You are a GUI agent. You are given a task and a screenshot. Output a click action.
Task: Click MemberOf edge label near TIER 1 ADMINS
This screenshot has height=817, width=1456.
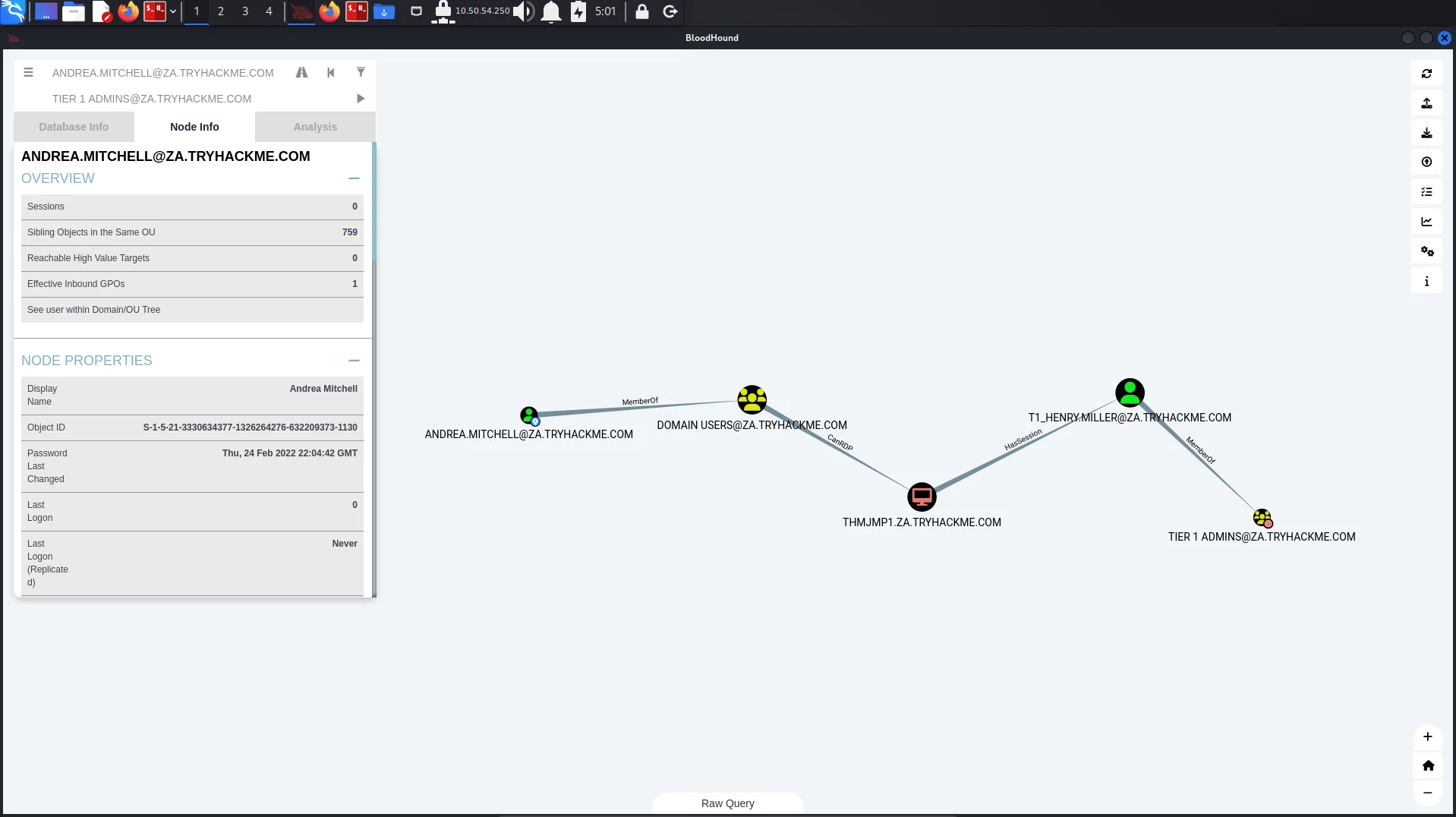(x=1200, y=450)
